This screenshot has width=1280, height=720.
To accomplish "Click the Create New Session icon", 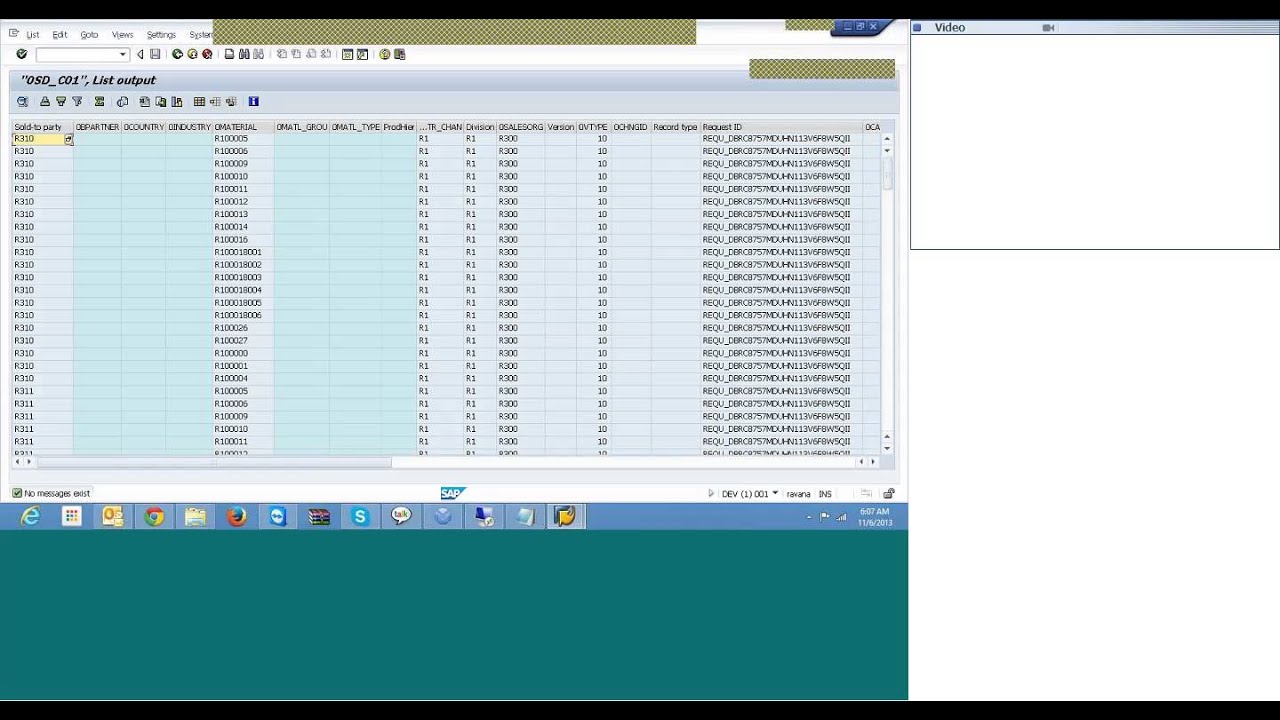I will [x=347, y=54].
